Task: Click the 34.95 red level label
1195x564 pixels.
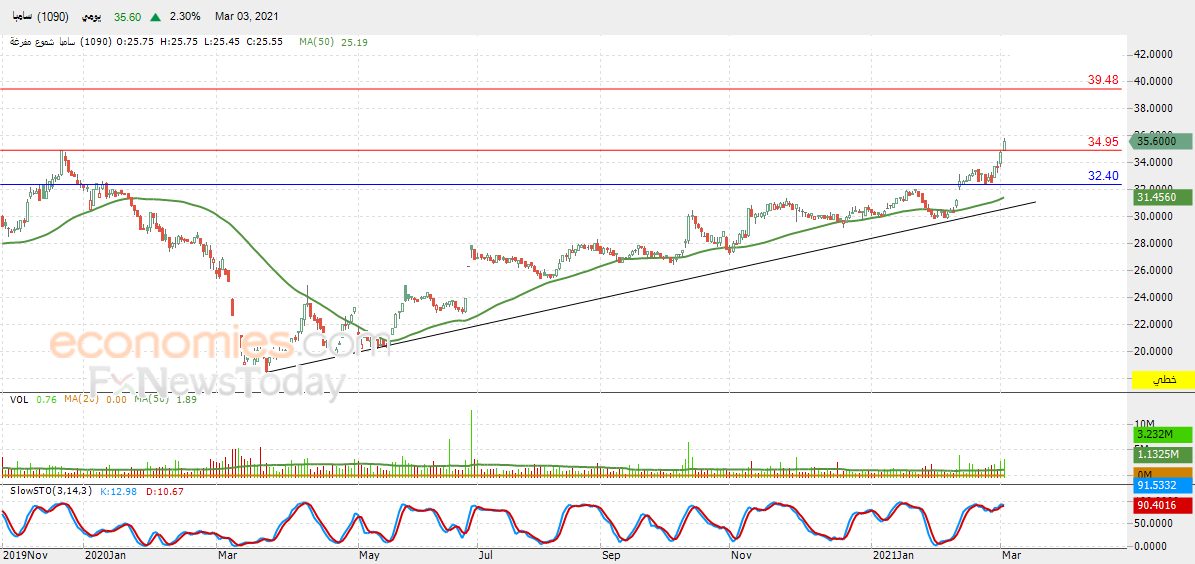Action: 1103,142
